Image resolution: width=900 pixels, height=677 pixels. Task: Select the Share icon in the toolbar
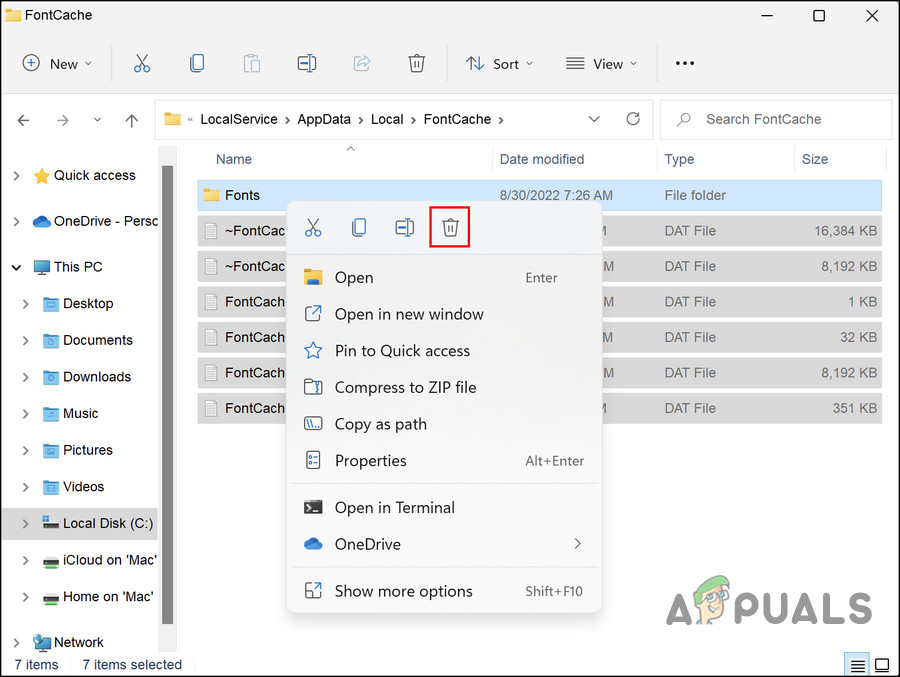click(x=361, y=63)
